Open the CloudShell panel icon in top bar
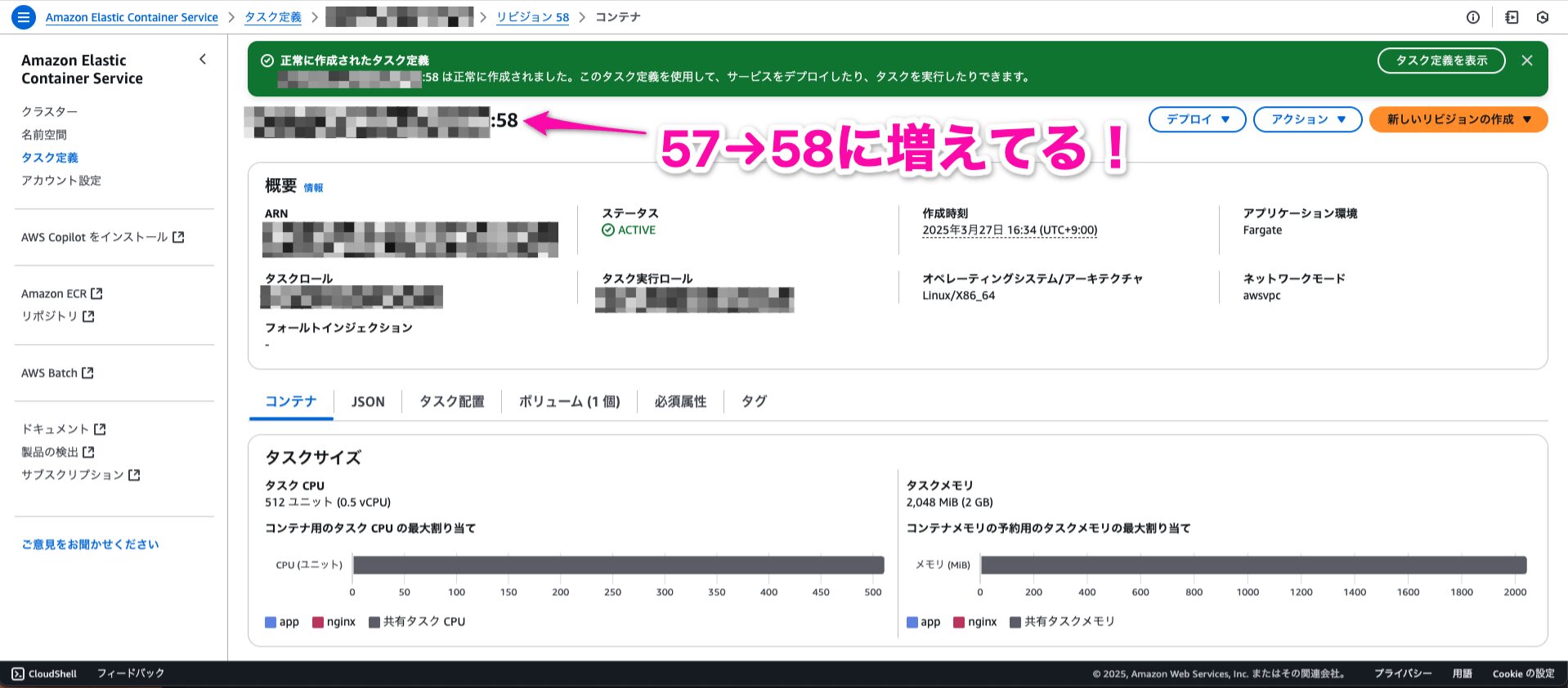This screenshot has width=1568, height=688. tap(1512, 17)
